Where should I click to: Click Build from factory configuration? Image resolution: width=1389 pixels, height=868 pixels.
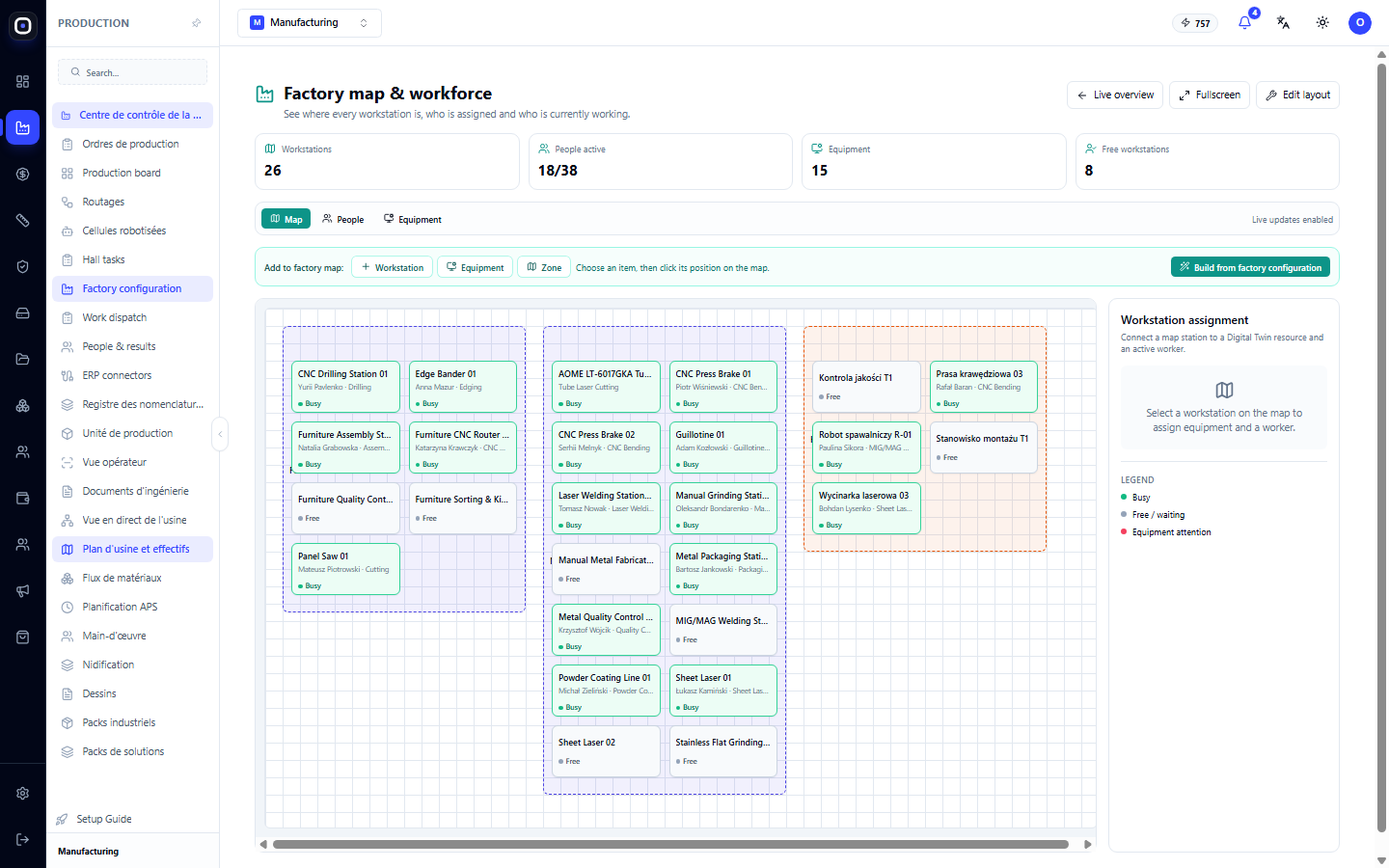[x=1250, y=267]
